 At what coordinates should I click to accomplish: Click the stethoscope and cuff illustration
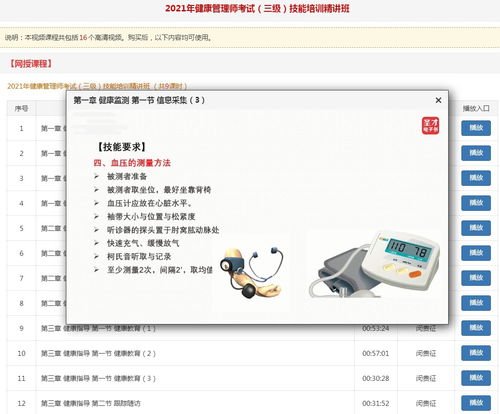pyautogui.click(x=252, y=272)
